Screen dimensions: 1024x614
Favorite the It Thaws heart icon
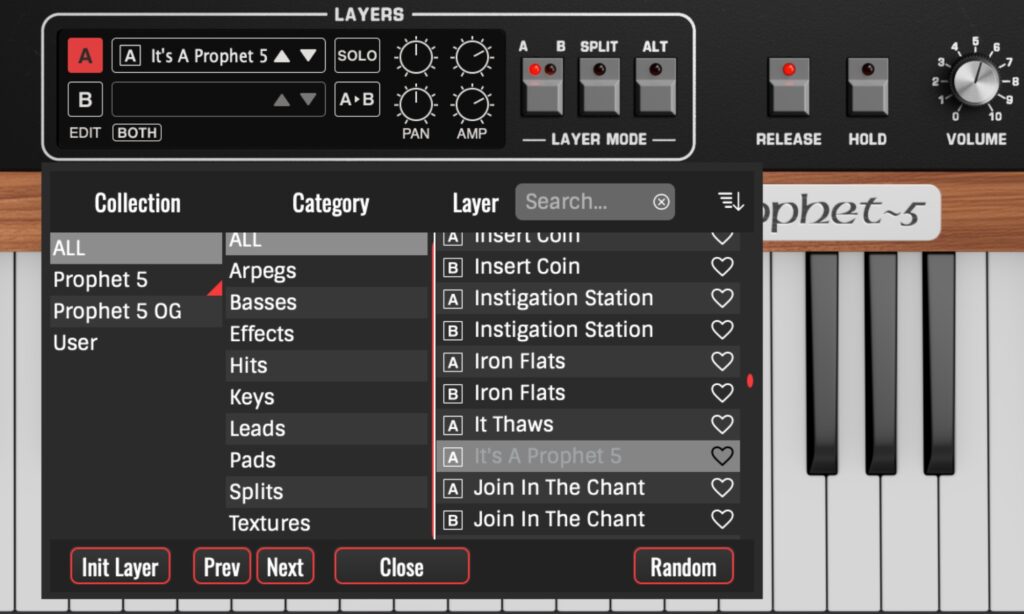tap(722, 425)
